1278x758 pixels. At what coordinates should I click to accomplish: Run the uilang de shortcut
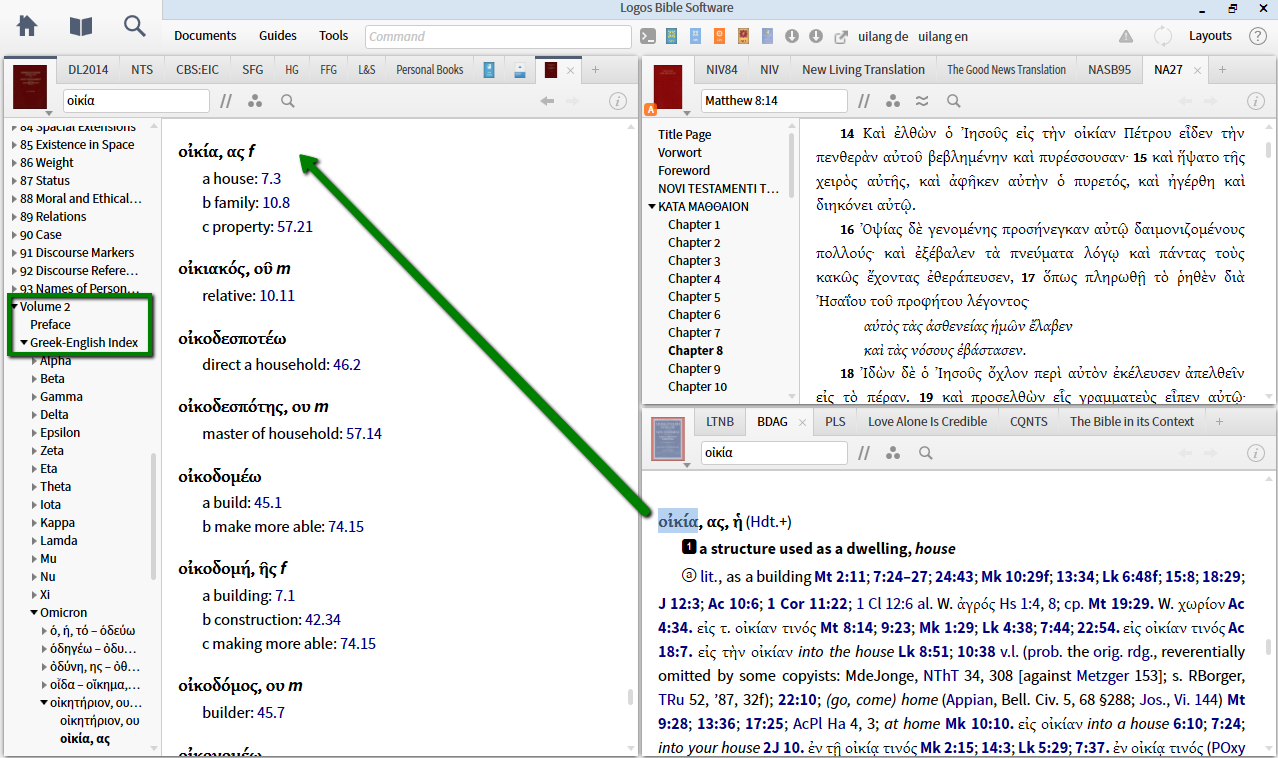click(883, 36)
